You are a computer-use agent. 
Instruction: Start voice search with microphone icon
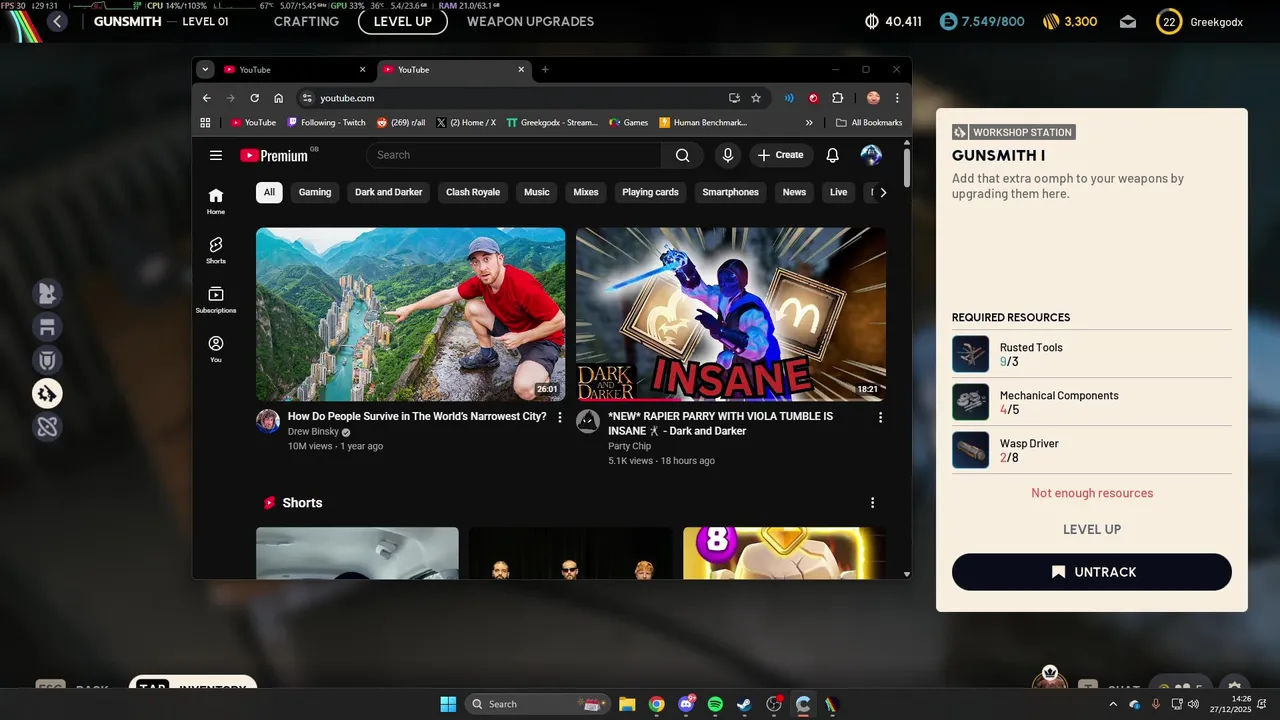click(728, 155)
